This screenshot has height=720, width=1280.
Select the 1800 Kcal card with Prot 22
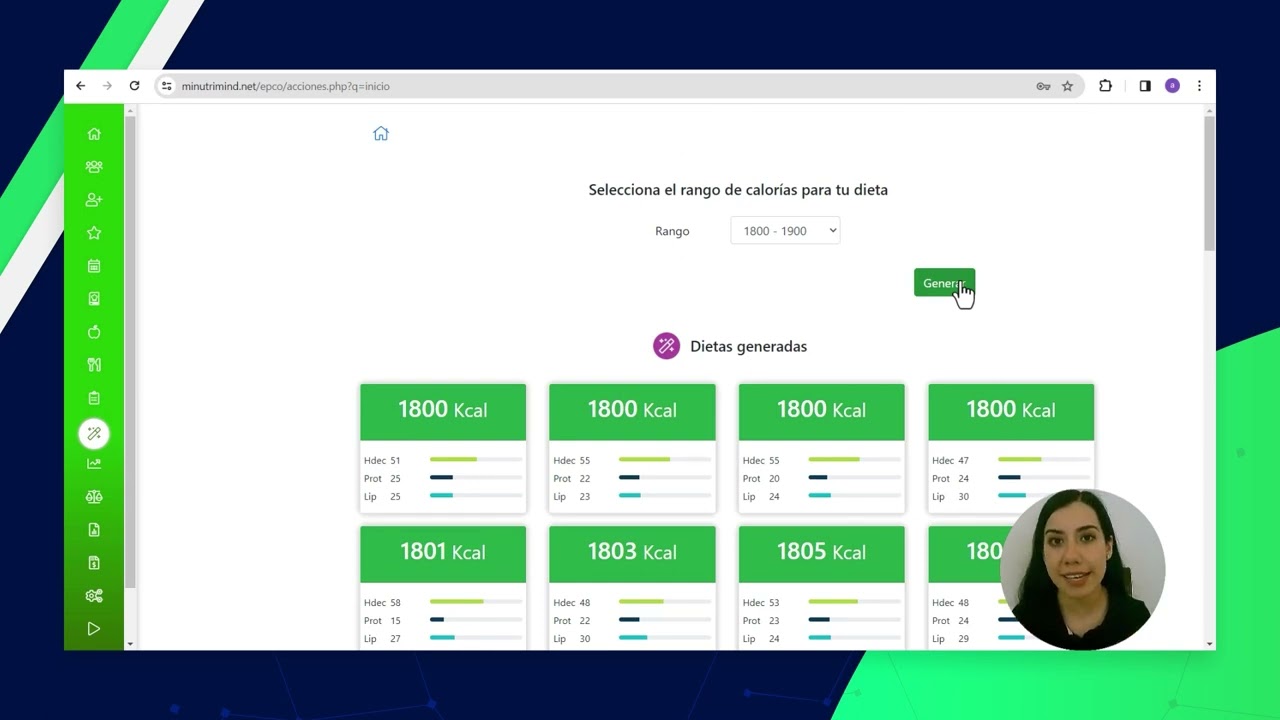[x=632, y=448]
